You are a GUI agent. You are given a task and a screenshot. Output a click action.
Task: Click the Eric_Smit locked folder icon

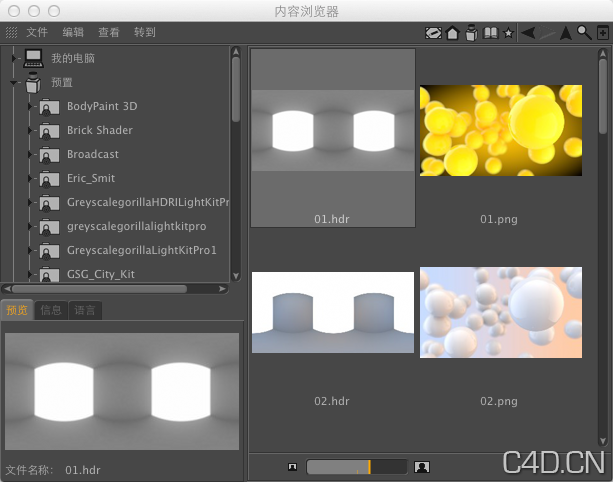click(49, 179)
